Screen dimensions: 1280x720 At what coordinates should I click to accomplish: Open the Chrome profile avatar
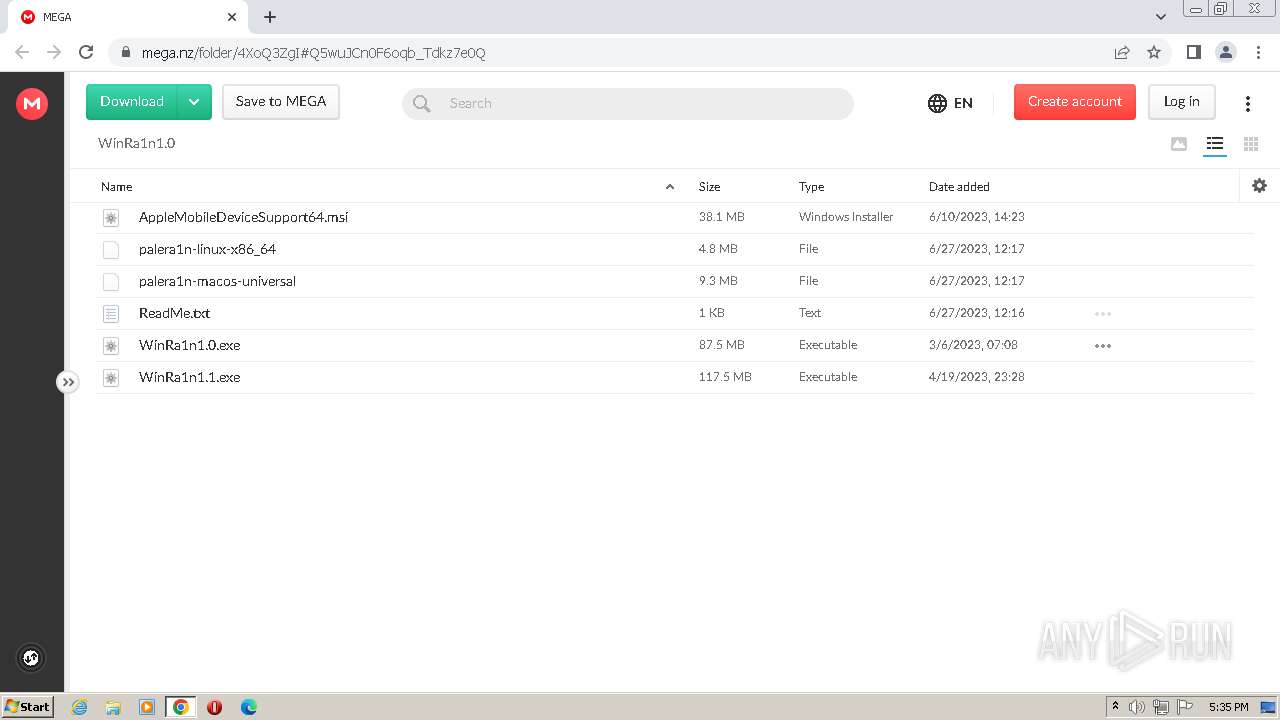click(x=1226, y=52)
